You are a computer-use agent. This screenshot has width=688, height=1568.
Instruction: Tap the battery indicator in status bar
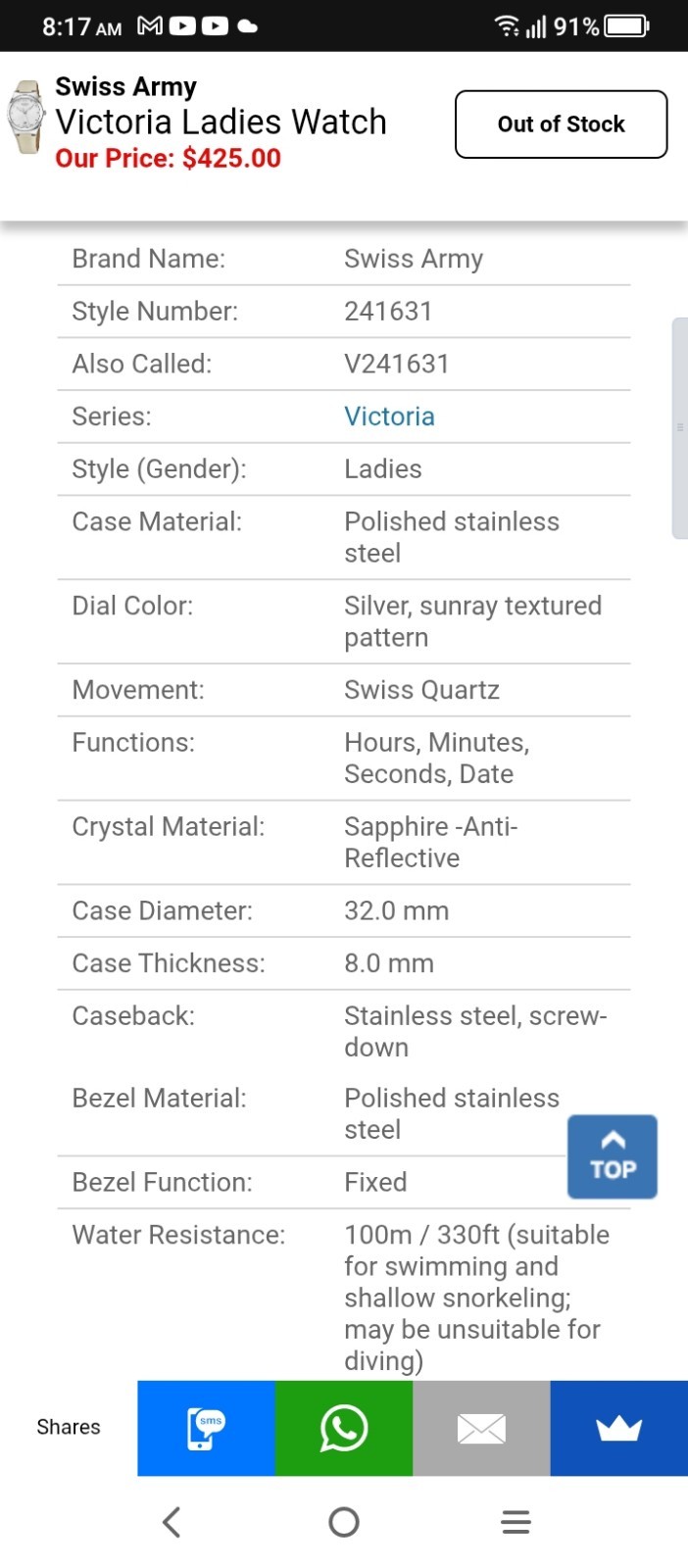point(627,25)
